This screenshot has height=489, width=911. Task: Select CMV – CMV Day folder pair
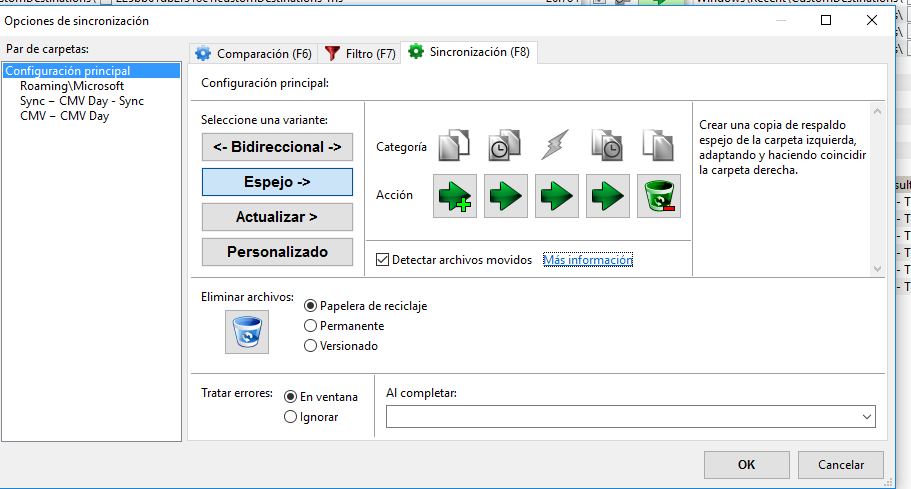point(64,116)
